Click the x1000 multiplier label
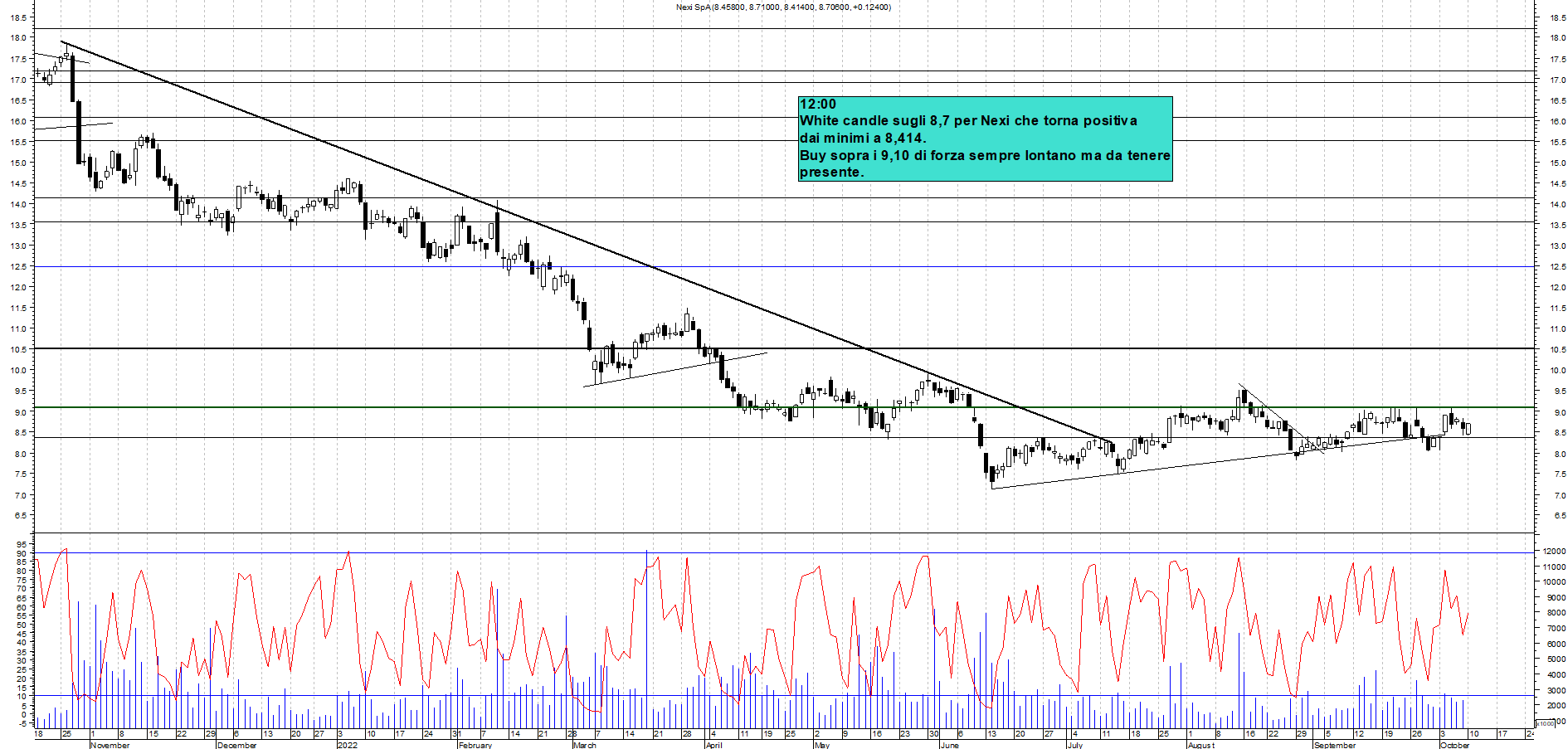 pos(1546,723)
